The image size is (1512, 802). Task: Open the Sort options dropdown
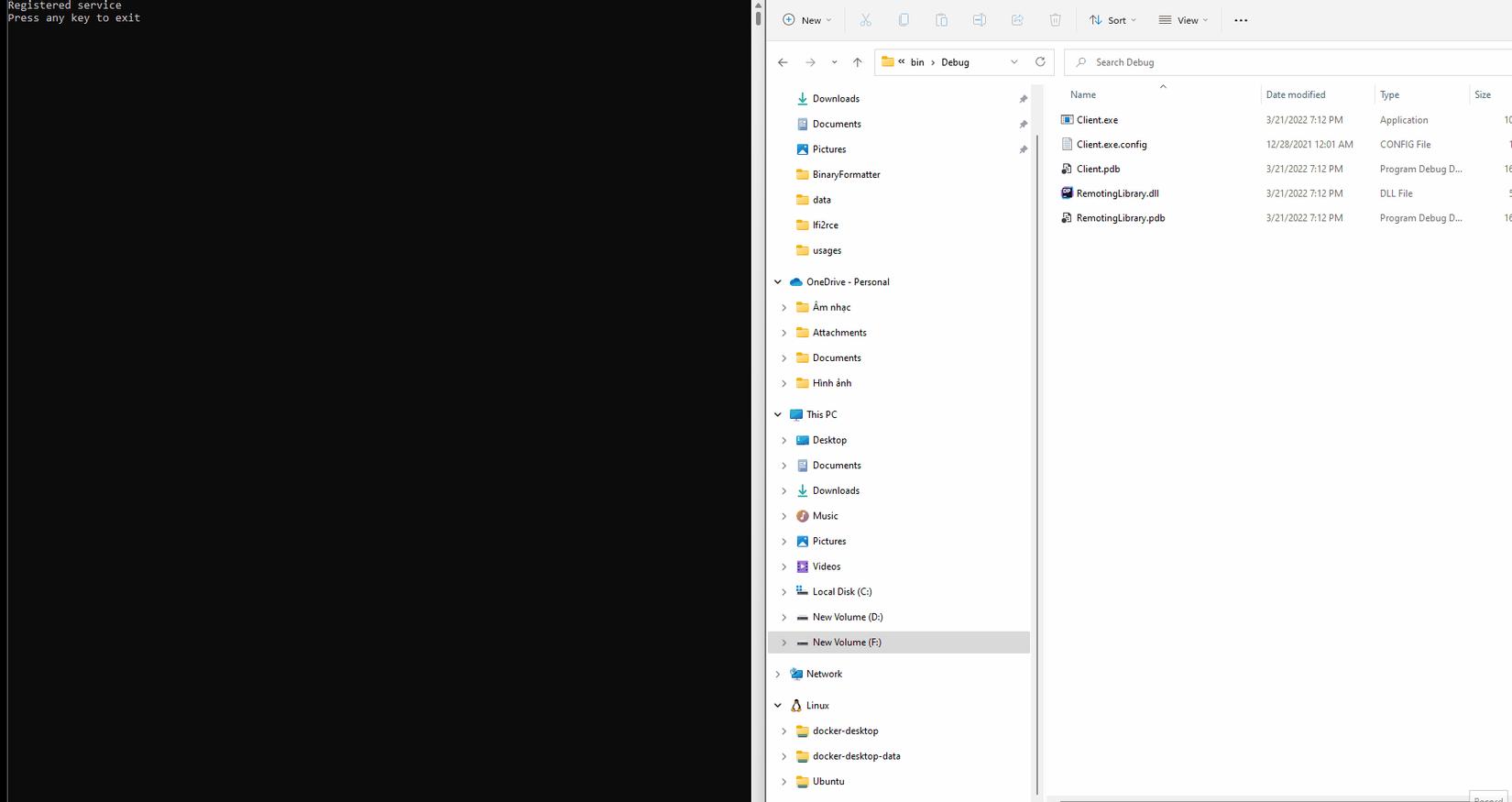pos(1112,20)
